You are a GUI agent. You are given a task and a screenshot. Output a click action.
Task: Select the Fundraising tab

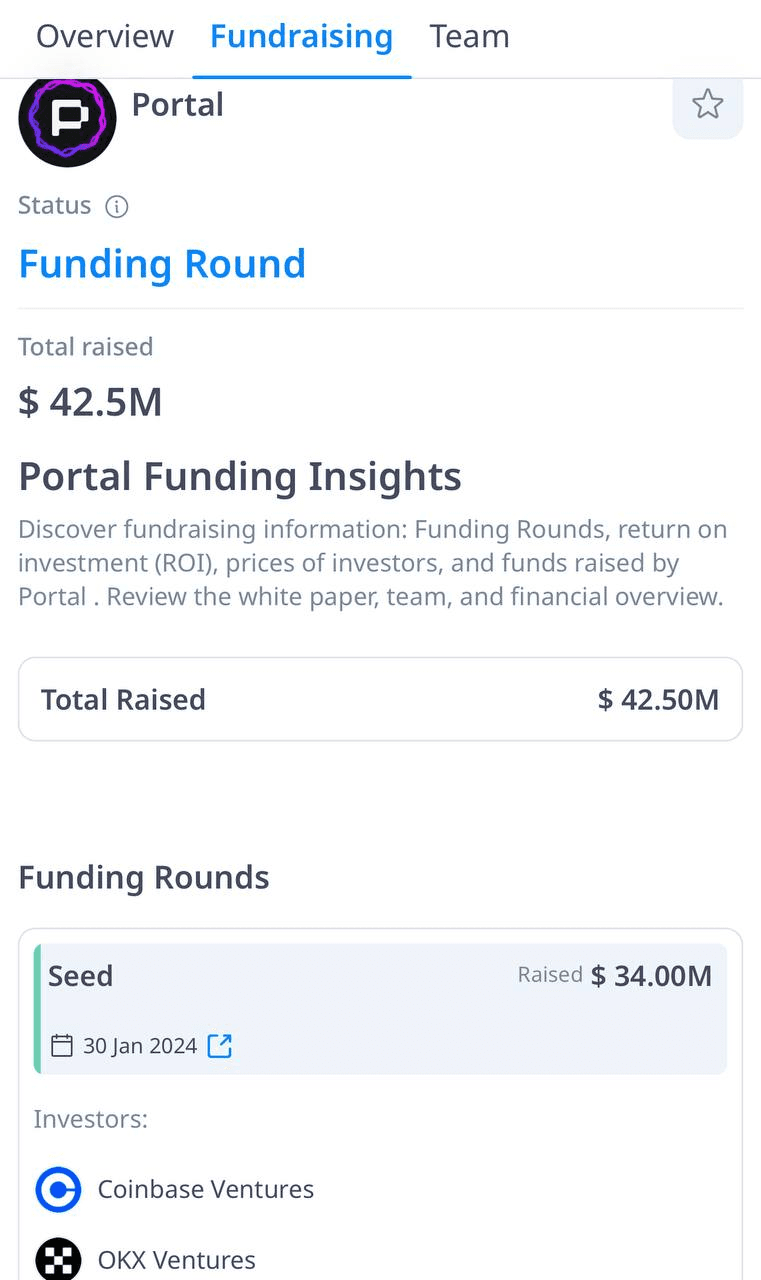point(301,37)
